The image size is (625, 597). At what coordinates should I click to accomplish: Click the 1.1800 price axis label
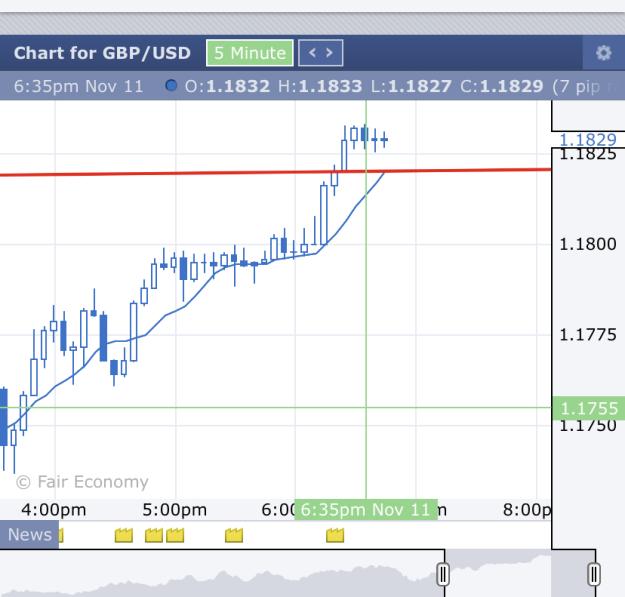click(x=588, y=244)
